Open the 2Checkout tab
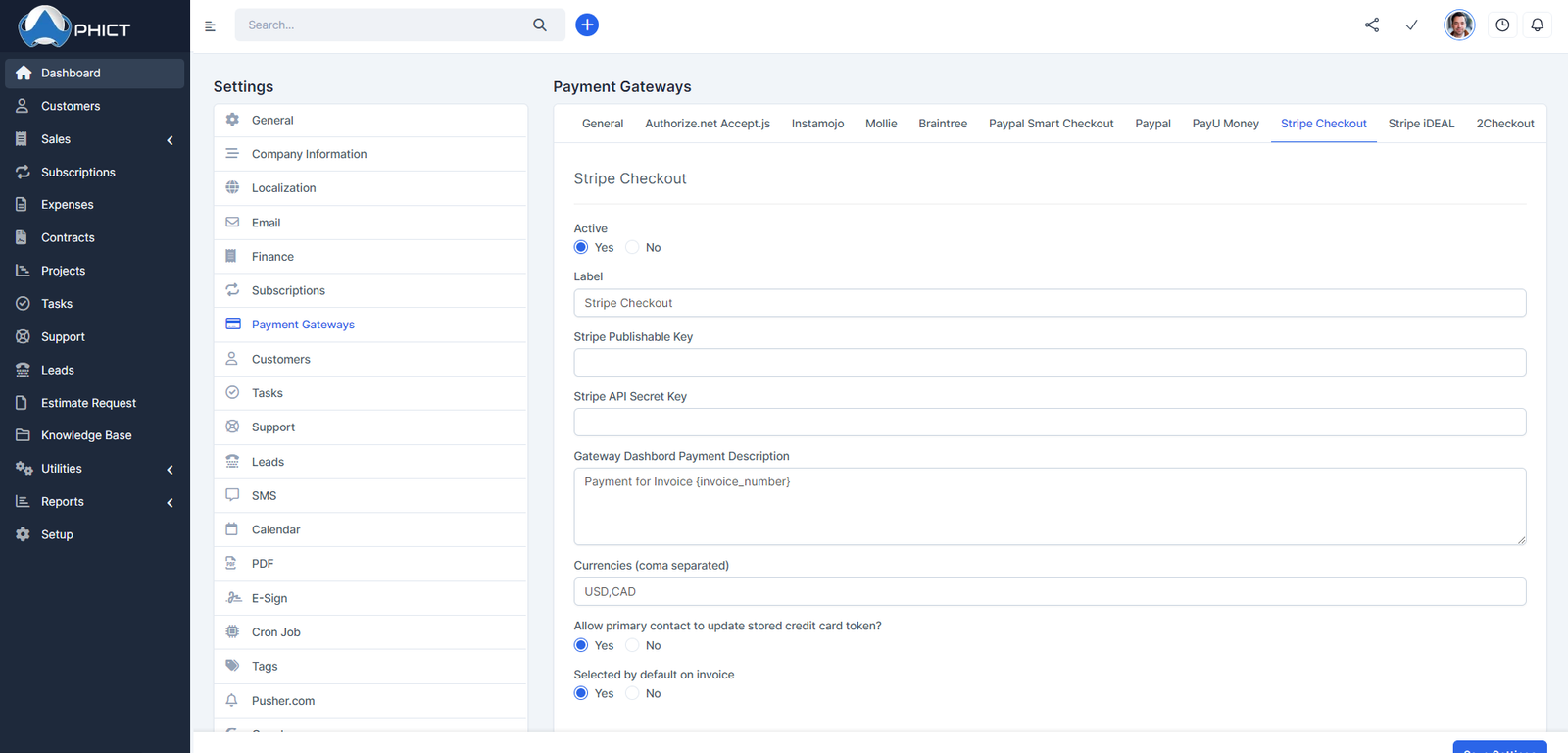This screenshot has height=753, width=1568. 1505,124
